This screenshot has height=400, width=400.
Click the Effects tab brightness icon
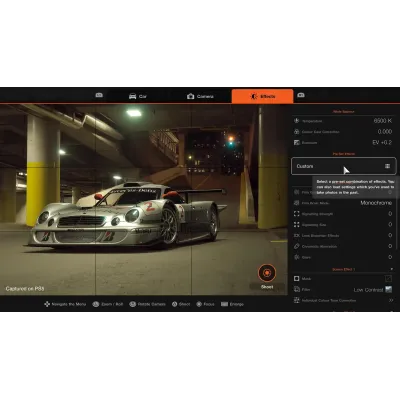[254, 96]
